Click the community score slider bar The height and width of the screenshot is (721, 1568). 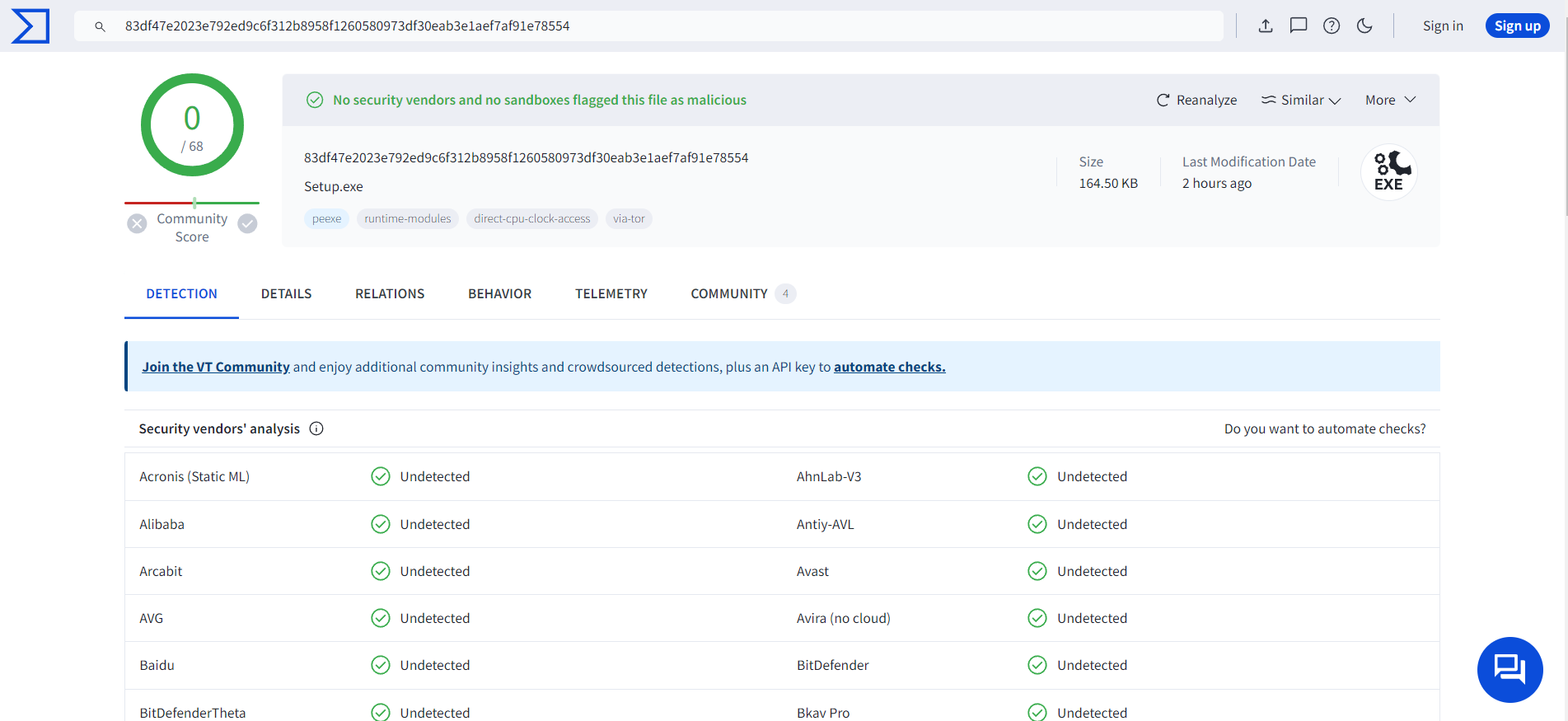tap(192, 203)
